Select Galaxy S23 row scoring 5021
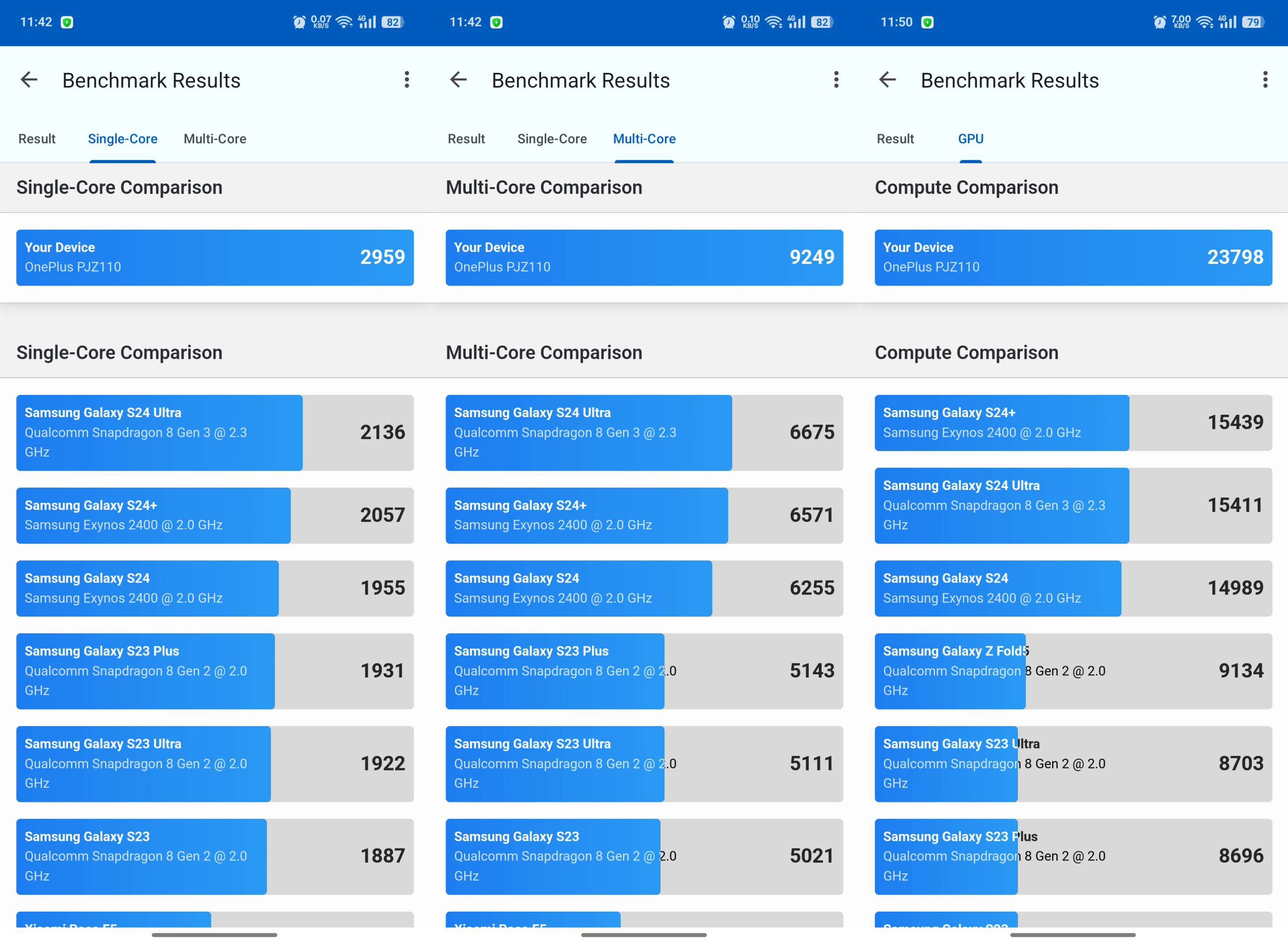Image resolution: width=1288 pixels, height=943 pixels. [x=644, y=857]
